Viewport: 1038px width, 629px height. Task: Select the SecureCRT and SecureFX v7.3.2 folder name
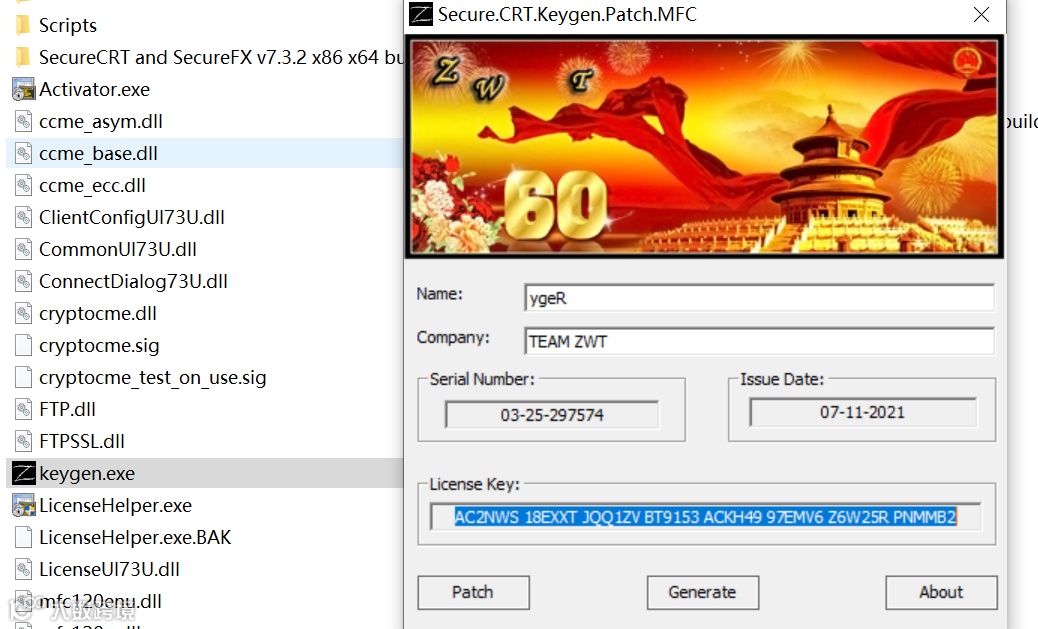pyautogui.click(x=220, y=58)
